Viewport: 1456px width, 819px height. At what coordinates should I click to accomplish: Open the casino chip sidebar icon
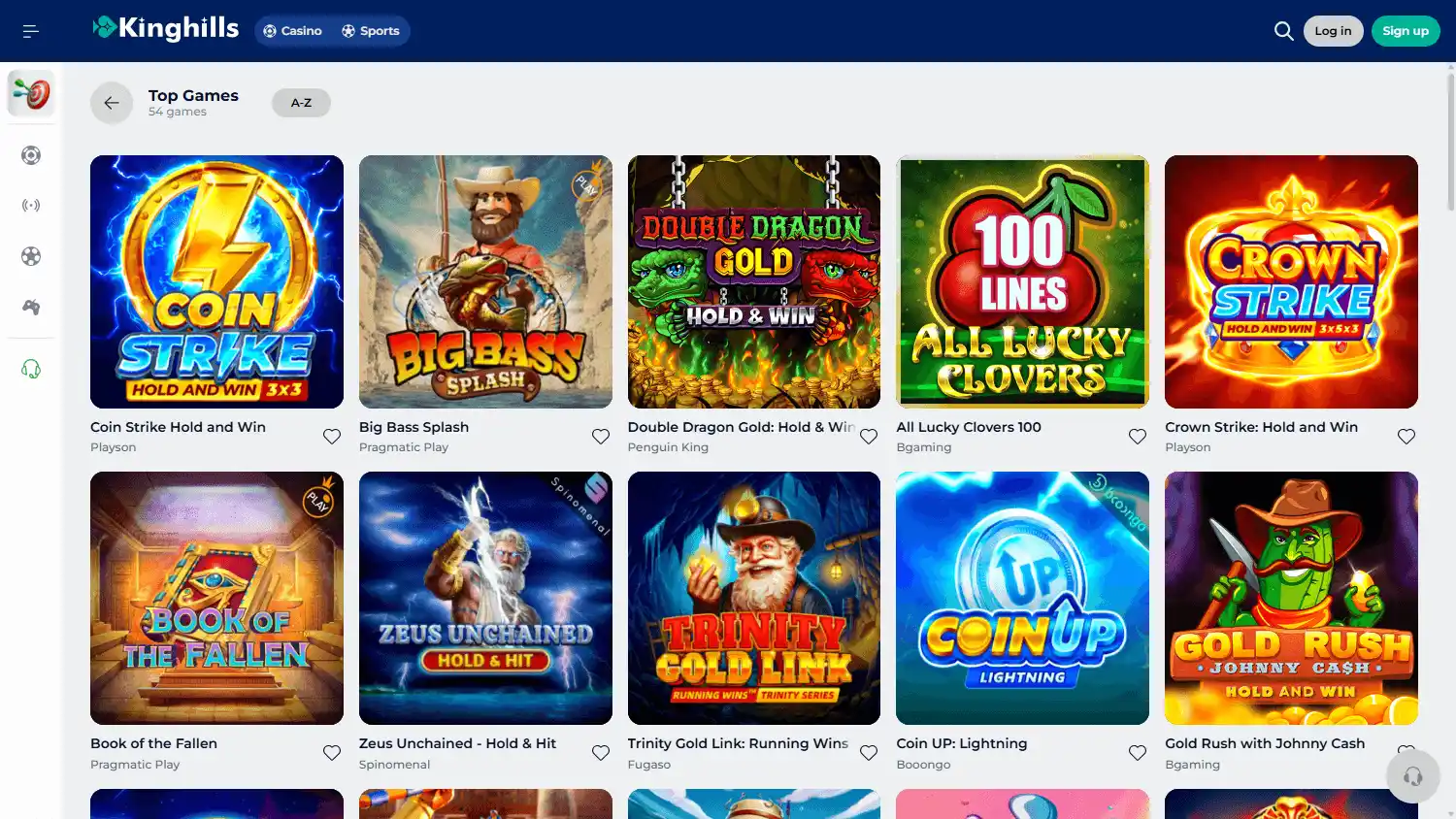click(x=31, y=155)
